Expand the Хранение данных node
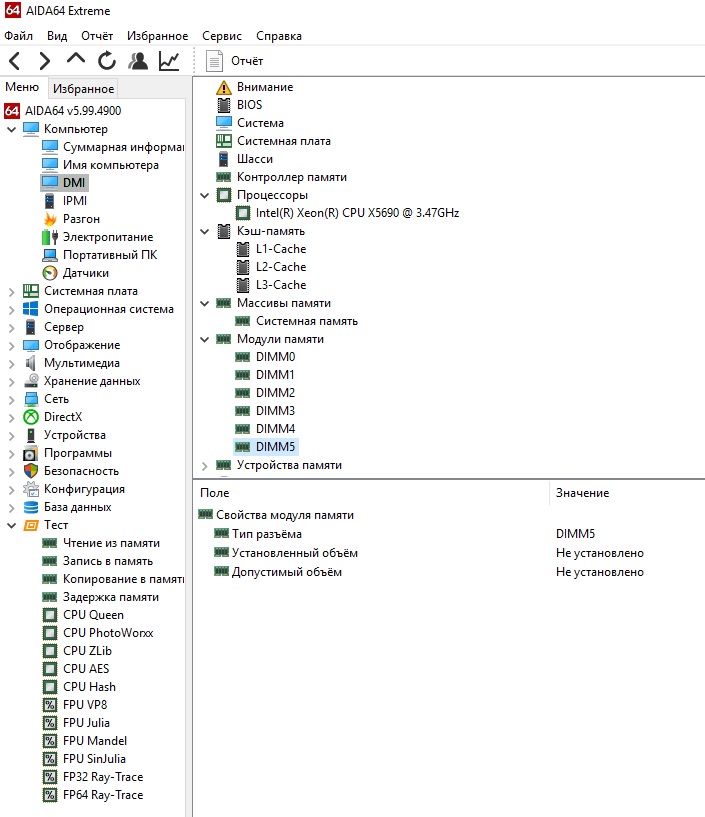 click(11, 381)
